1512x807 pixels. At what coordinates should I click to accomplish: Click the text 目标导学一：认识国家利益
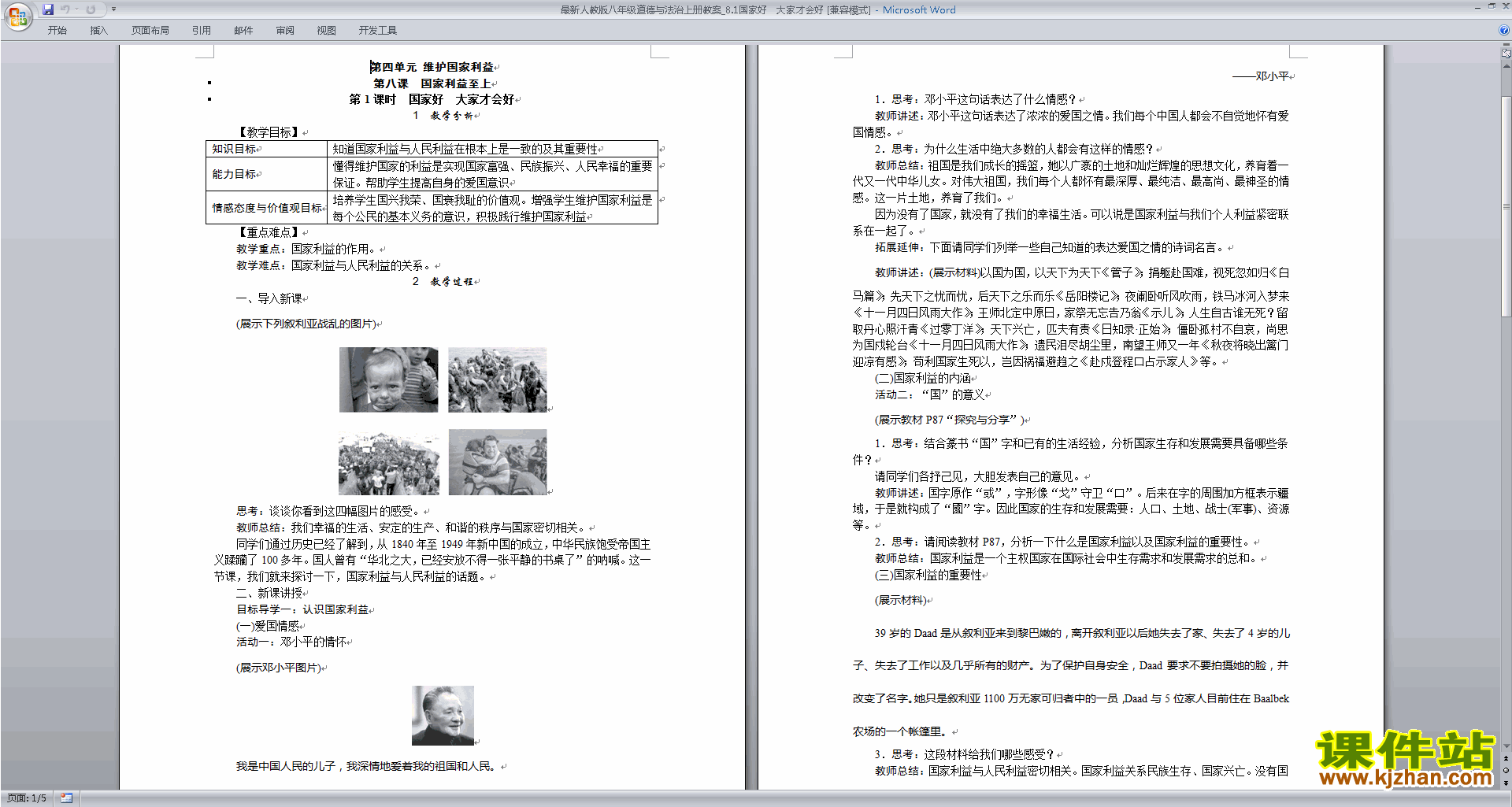coord(302,609)
